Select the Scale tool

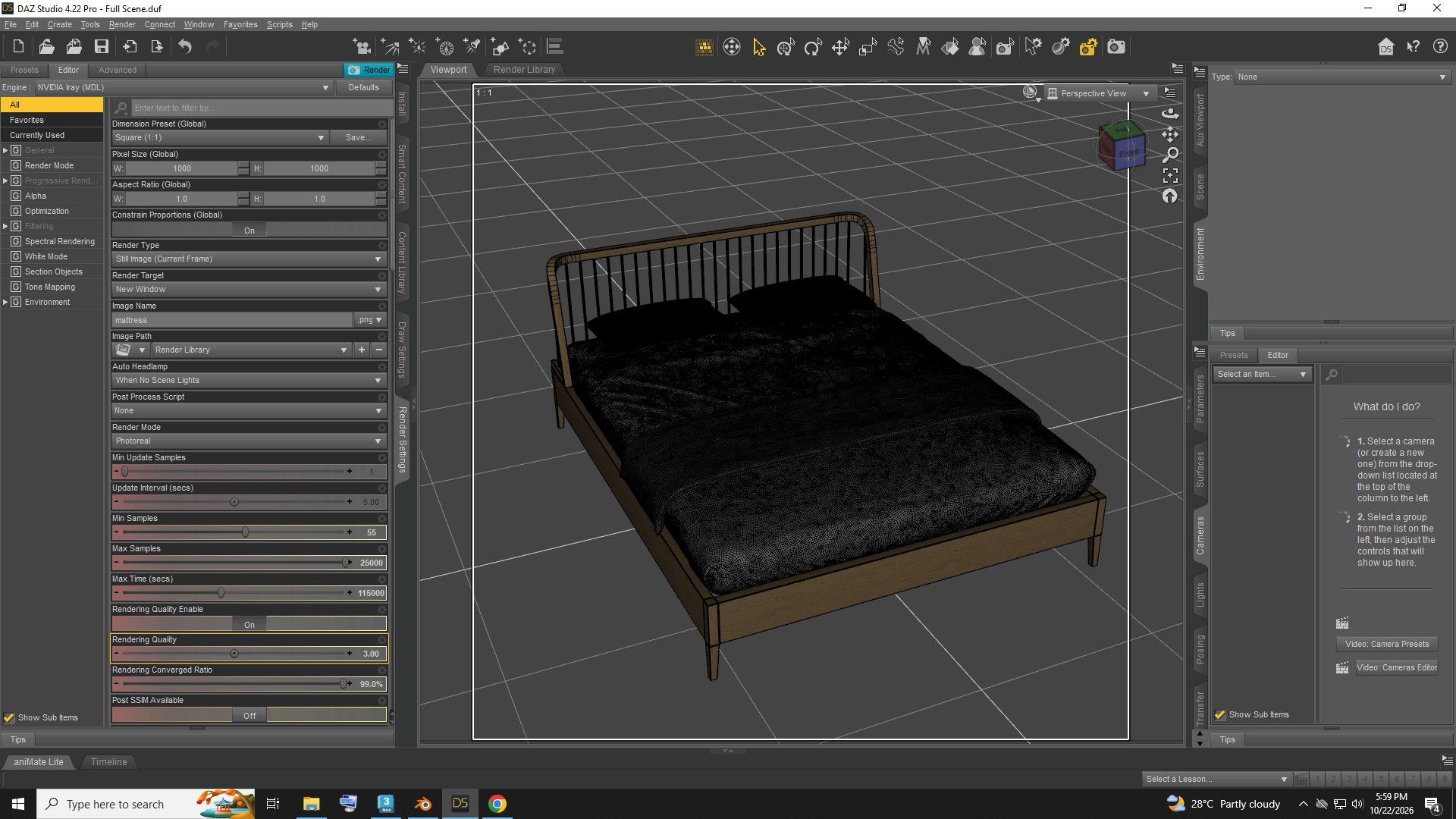(x=868, y=47)
